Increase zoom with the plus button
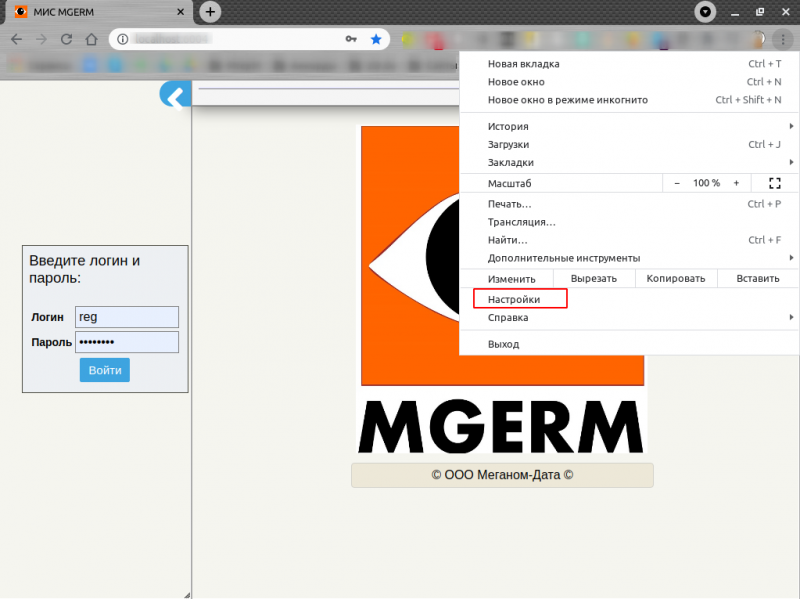This screenshot has height=599, width=800. click(736, 183)
